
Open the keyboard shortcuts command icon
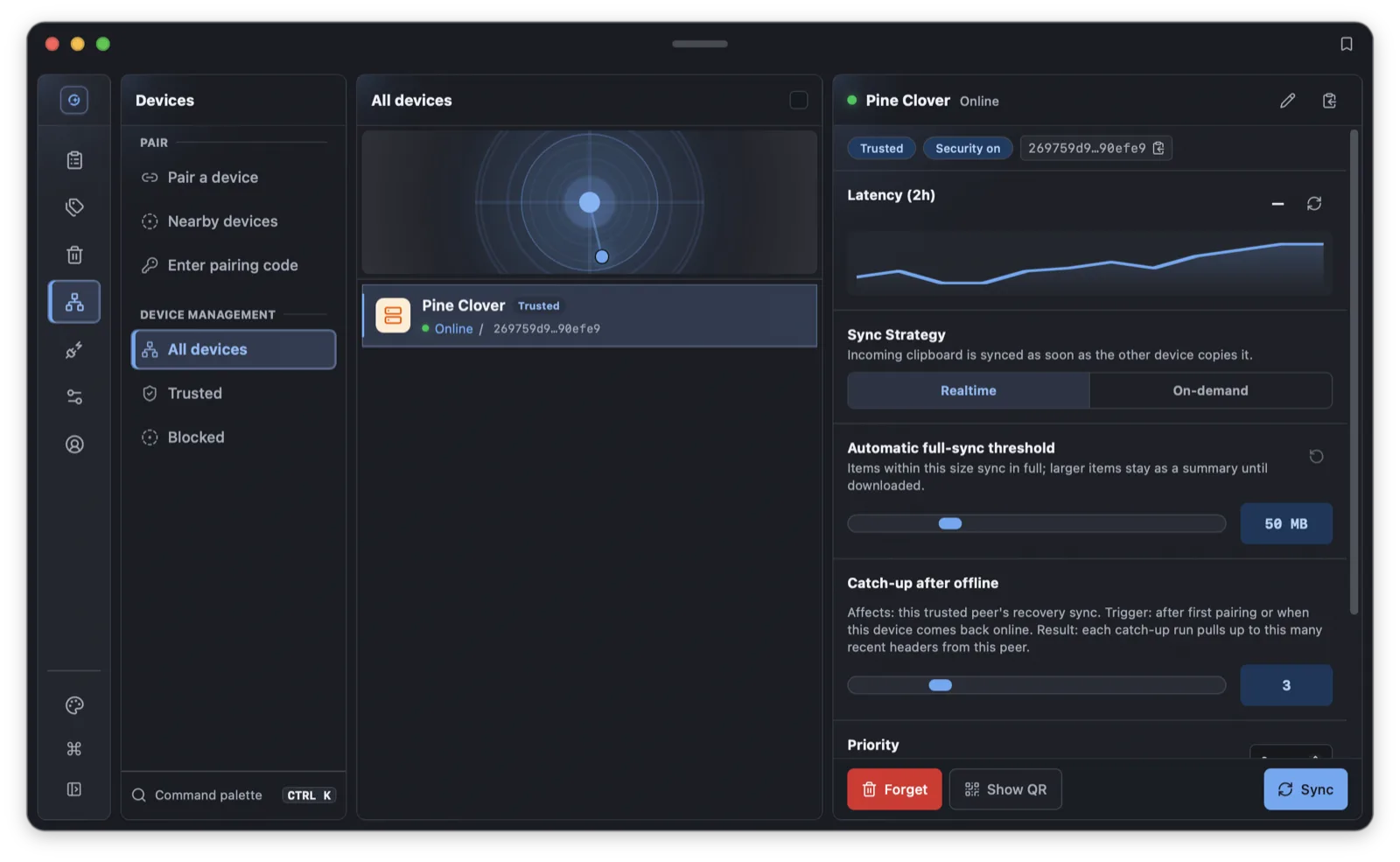point(74,748)
